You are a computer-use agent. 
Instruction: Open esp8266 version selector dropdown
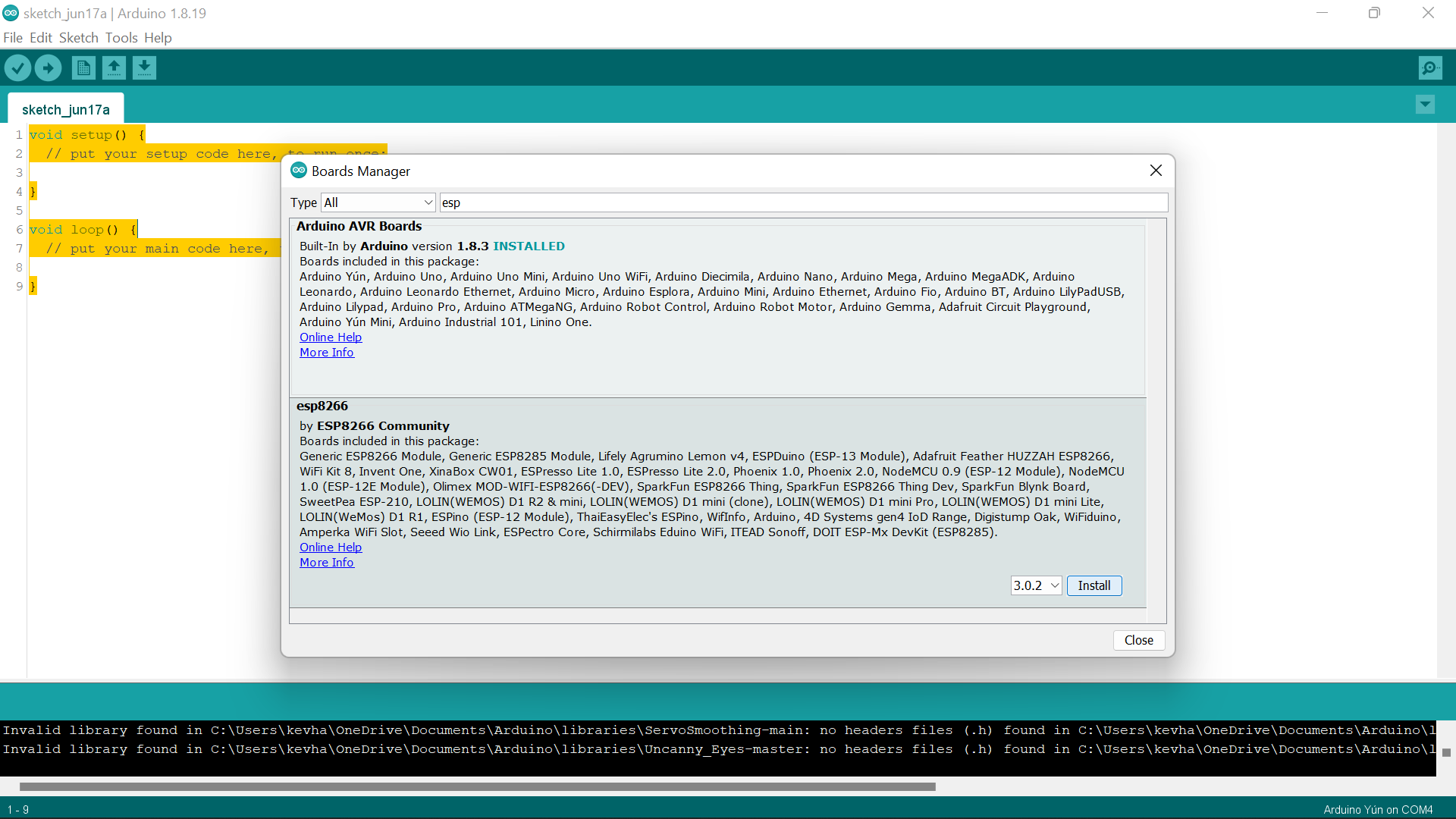[1036, 585]
